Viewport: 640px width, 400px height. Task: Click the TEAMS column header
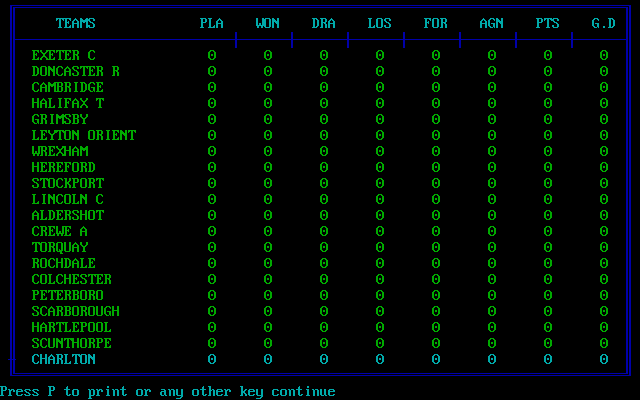(x=76, y=23)
